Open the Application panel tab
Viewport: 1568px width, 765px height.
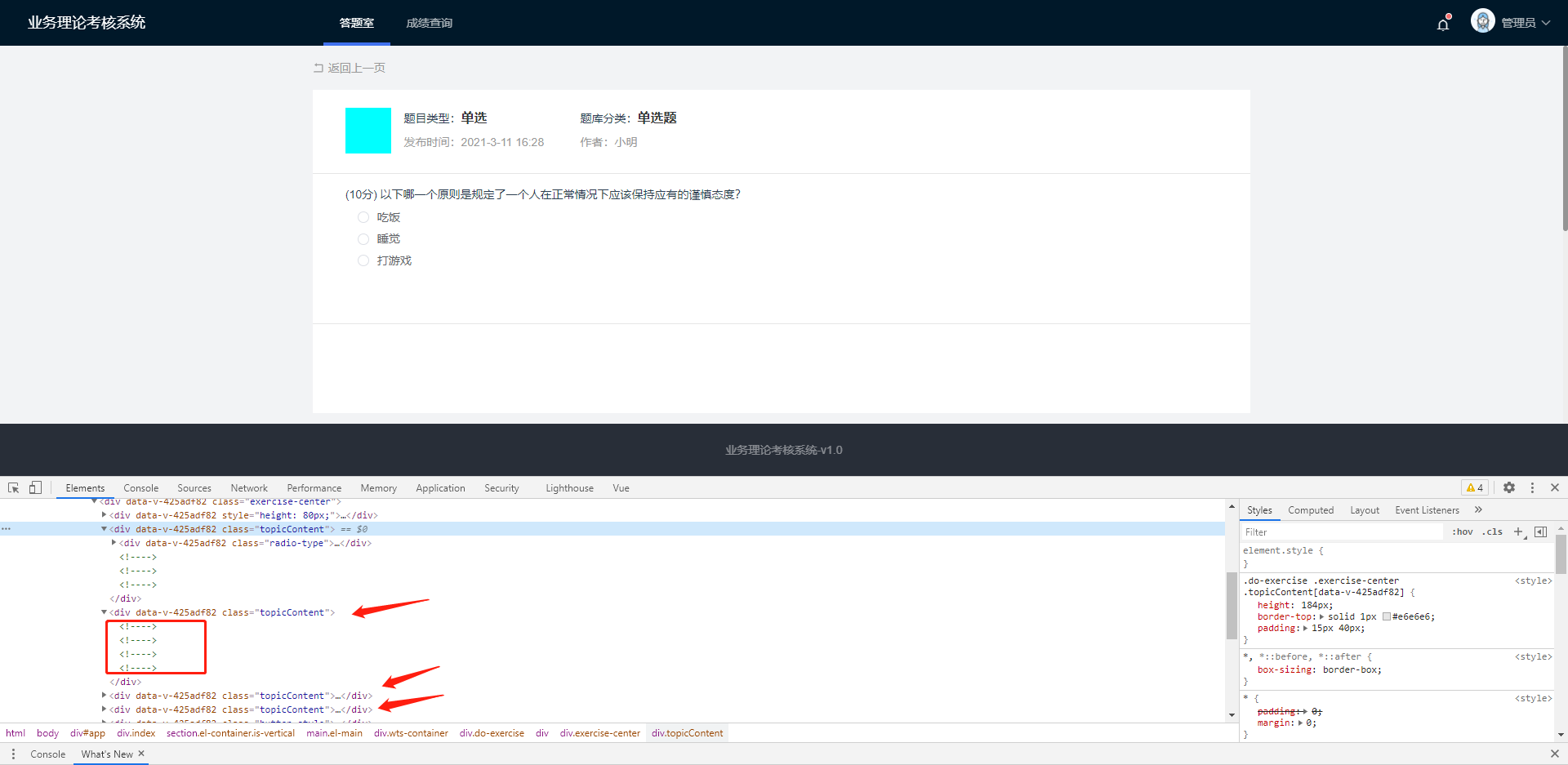440,488
